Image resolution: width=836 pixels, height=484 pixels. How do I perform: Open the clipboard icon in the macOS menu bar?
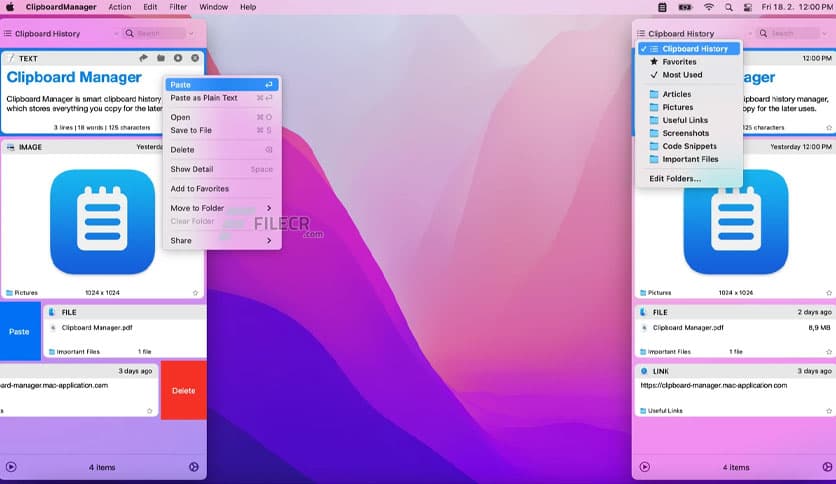662,7
